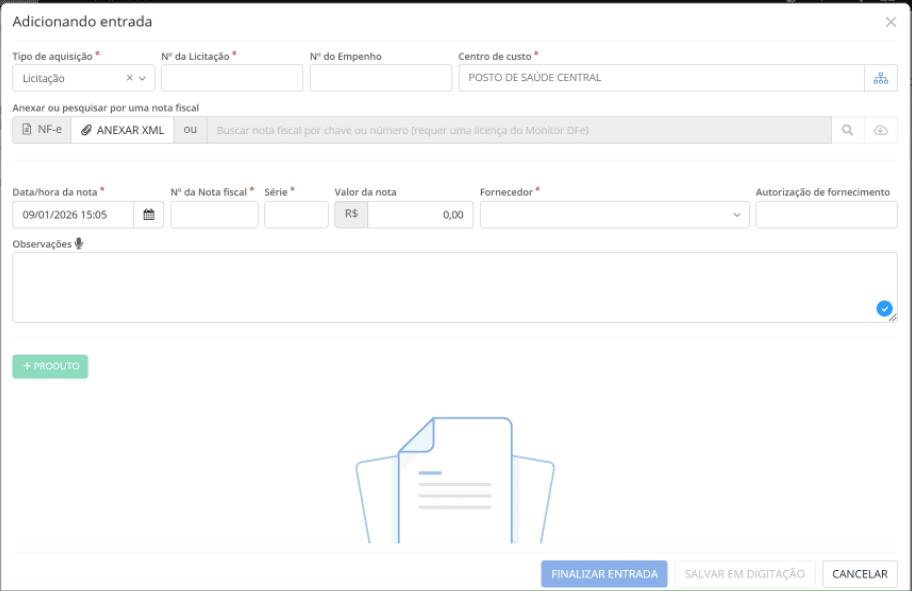Click the cloud download icon
This screenshot has height=591, width=912.
click(x=880, y=130)
